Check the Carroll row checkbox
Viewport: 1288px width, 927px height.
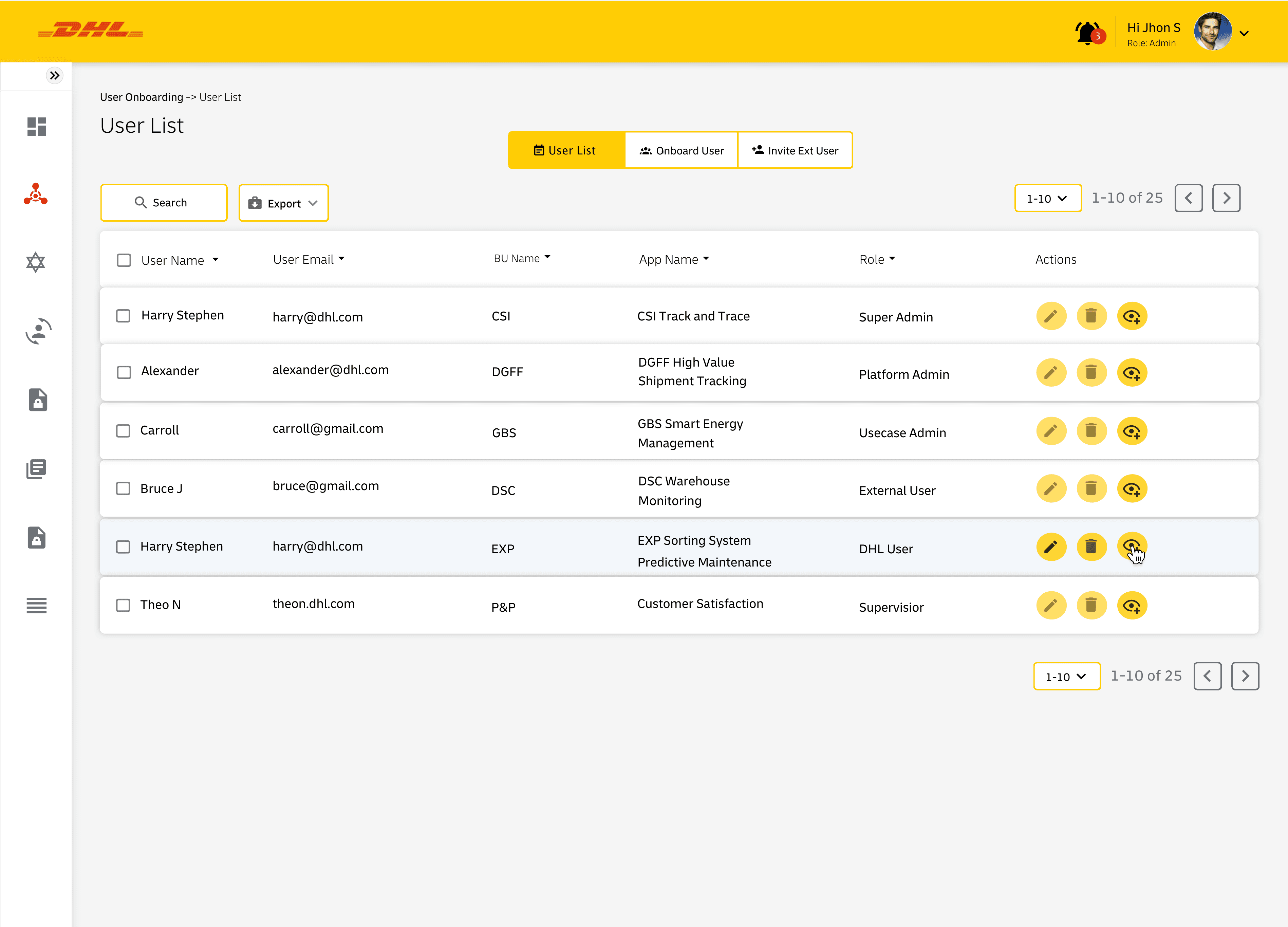pos(123,430)
